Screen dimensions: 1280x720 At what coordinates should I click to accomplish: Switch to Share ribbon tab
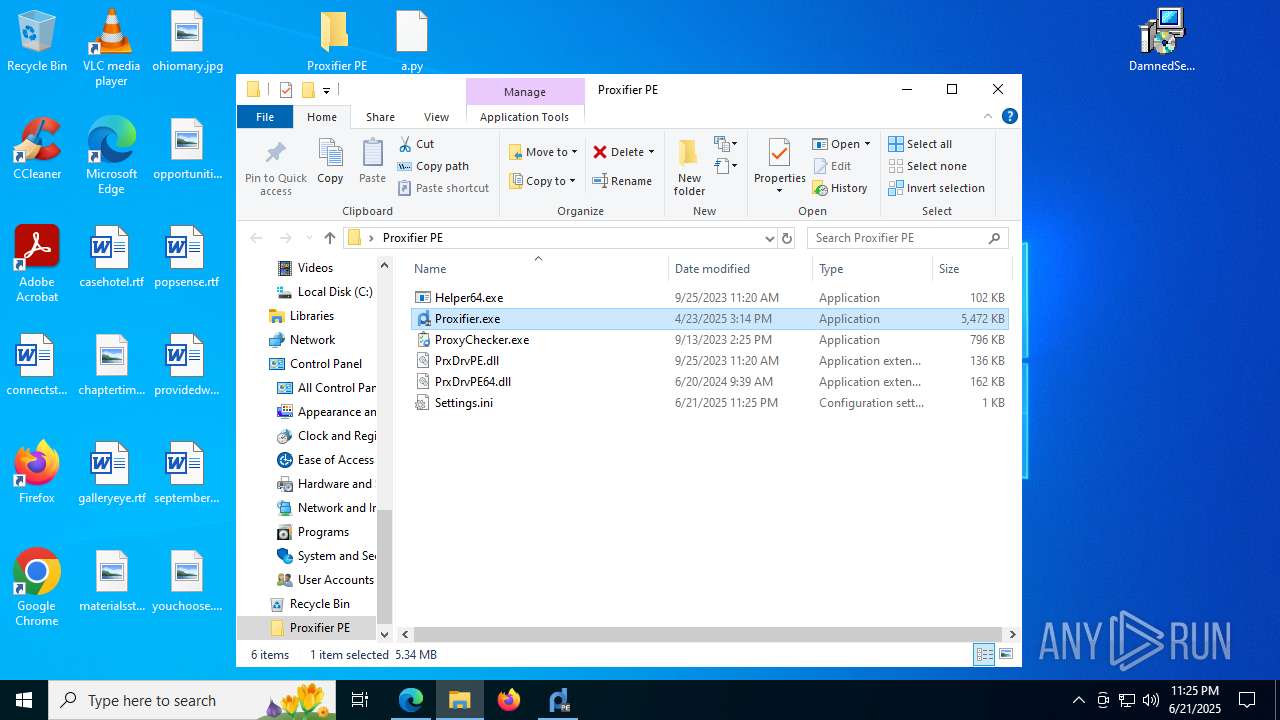coord(380,117)
